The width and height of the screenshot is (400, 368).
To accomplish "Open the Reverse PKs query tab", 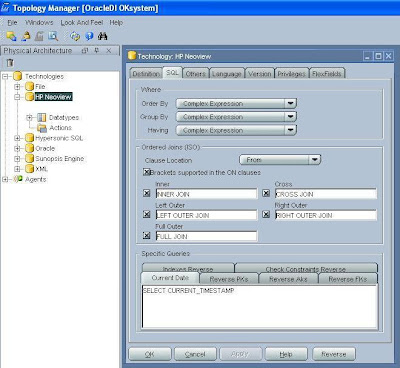I will (229, 279).
